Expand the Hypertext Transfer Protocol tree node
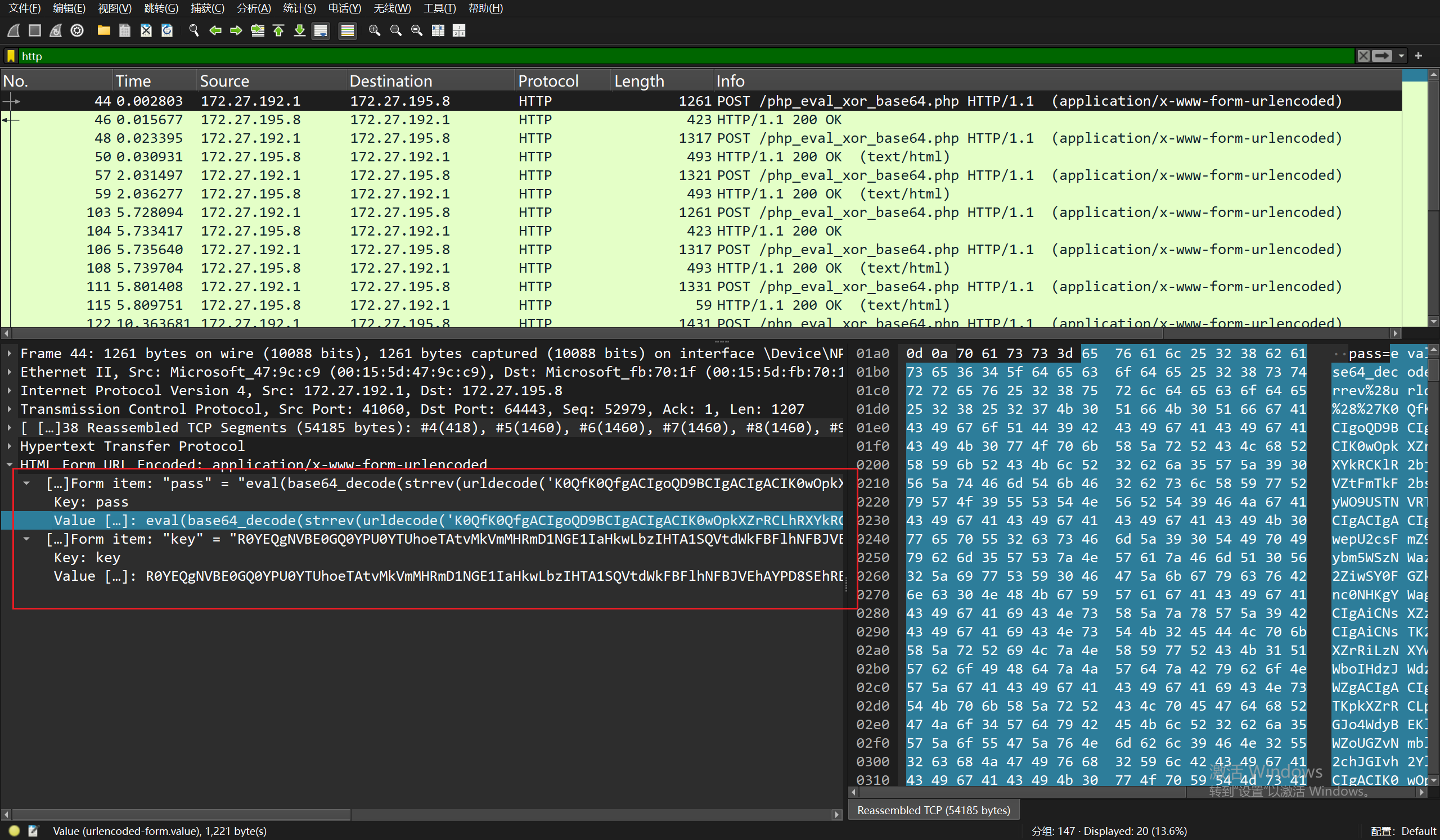 pyautogui.click(x=10, y=446)
